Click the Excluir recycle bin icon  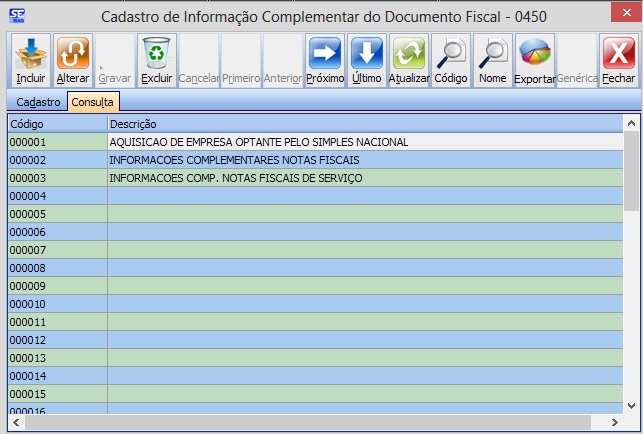tap(156, 59)
